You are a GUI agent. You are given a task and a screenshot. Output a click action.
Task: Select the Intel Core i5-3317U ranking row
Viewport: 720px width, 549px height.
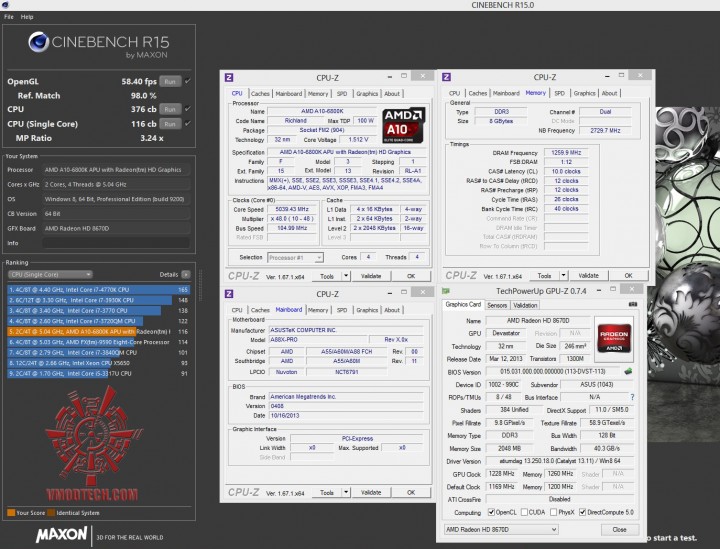click(x=99, y=374)
